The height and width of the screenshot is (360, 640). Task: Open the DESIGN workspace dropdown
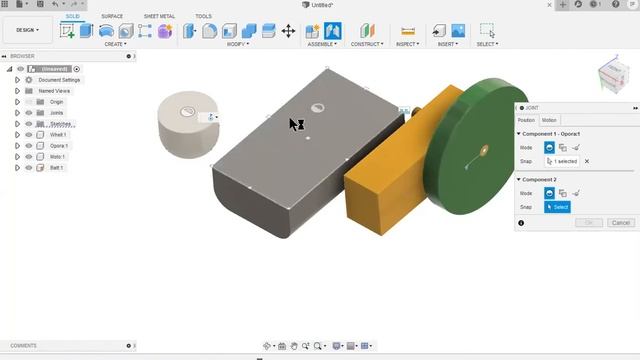(28, 30)
